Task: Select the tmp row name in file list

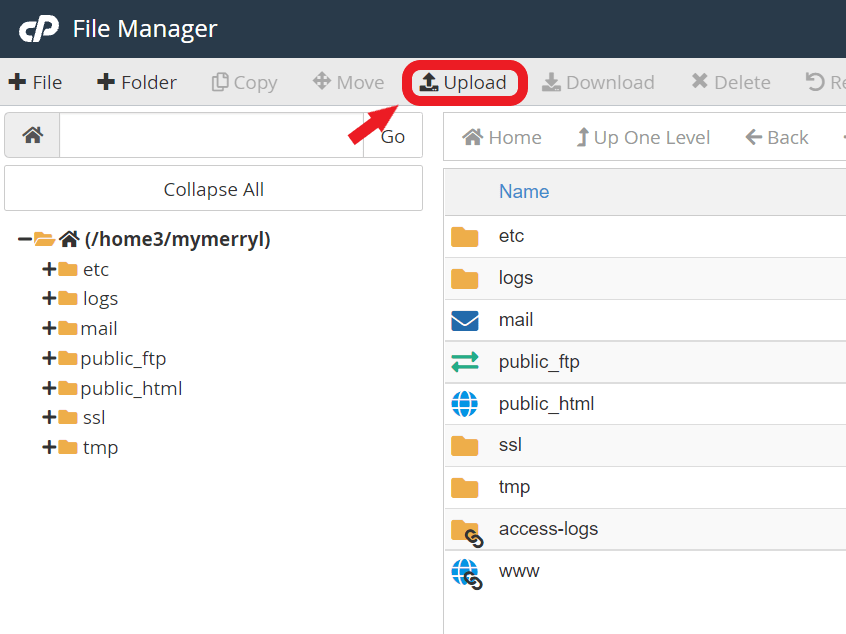Action: 514,487
